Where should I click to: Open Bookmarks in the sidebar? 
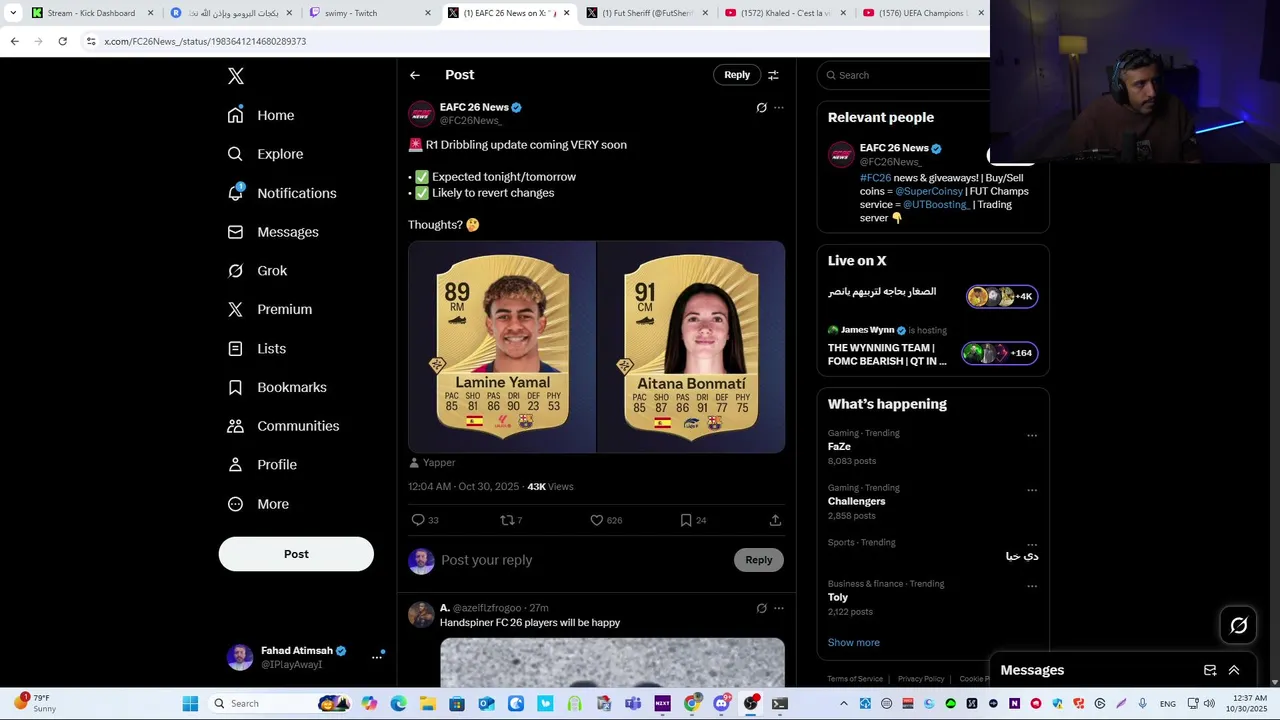(277, 387)
